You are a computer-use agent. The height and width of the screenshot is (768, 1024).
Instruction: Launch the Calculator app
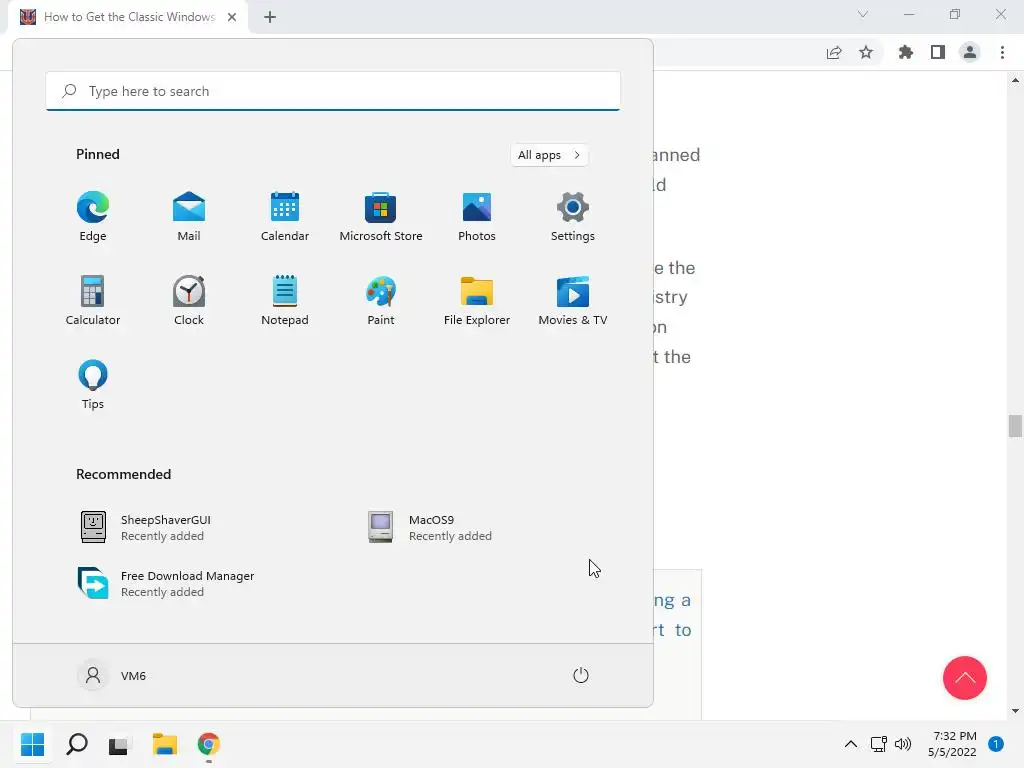(x=93, y=300)
